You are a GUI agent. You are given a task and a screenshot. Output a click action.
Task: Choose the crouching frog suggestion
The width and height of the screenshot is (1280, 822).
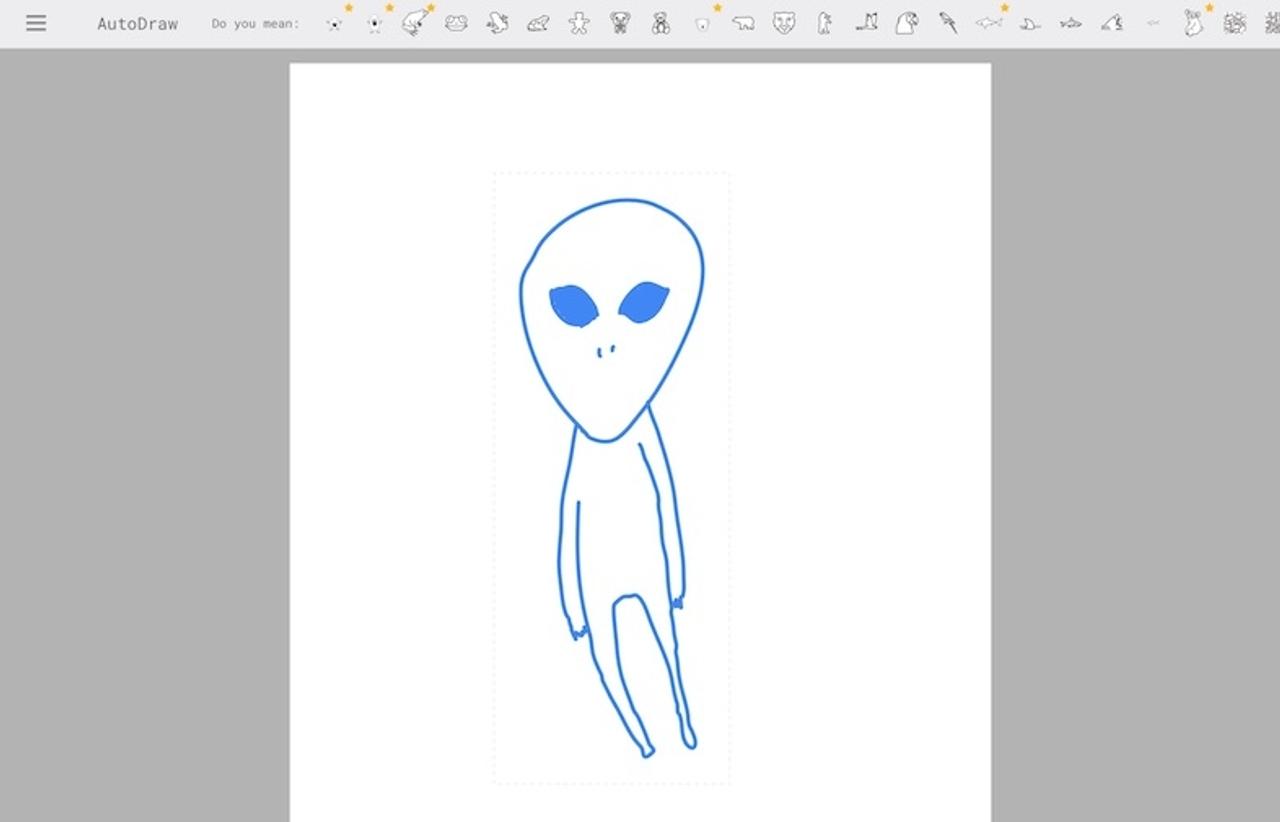click(536, 24)
